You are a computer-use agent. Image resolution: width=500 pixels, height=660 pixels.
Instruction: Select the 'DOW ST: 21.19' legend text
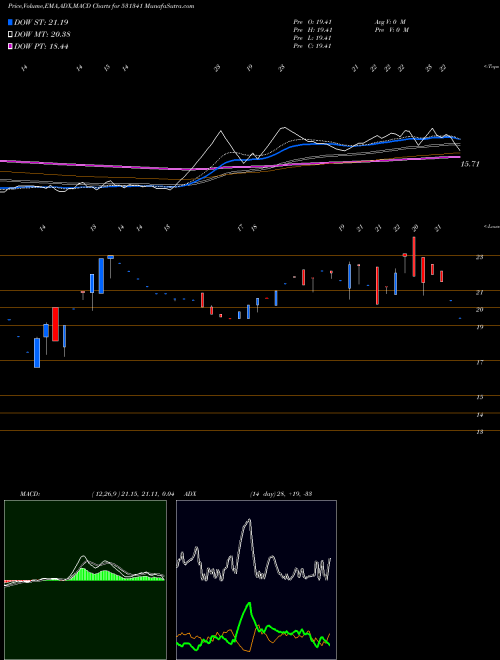point(41,22)
